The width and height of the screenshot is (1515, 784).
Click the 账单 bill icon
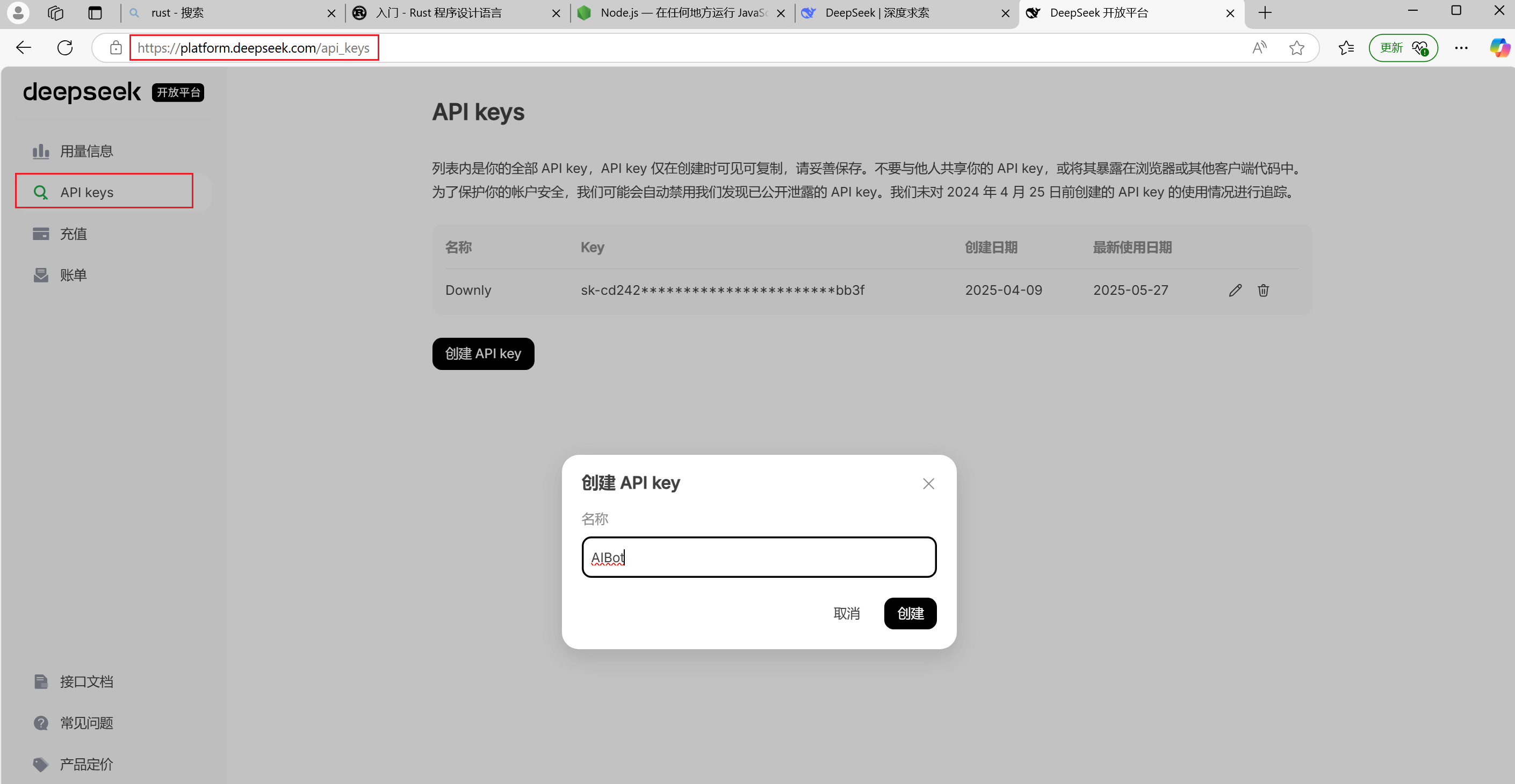tap(41, 274)
